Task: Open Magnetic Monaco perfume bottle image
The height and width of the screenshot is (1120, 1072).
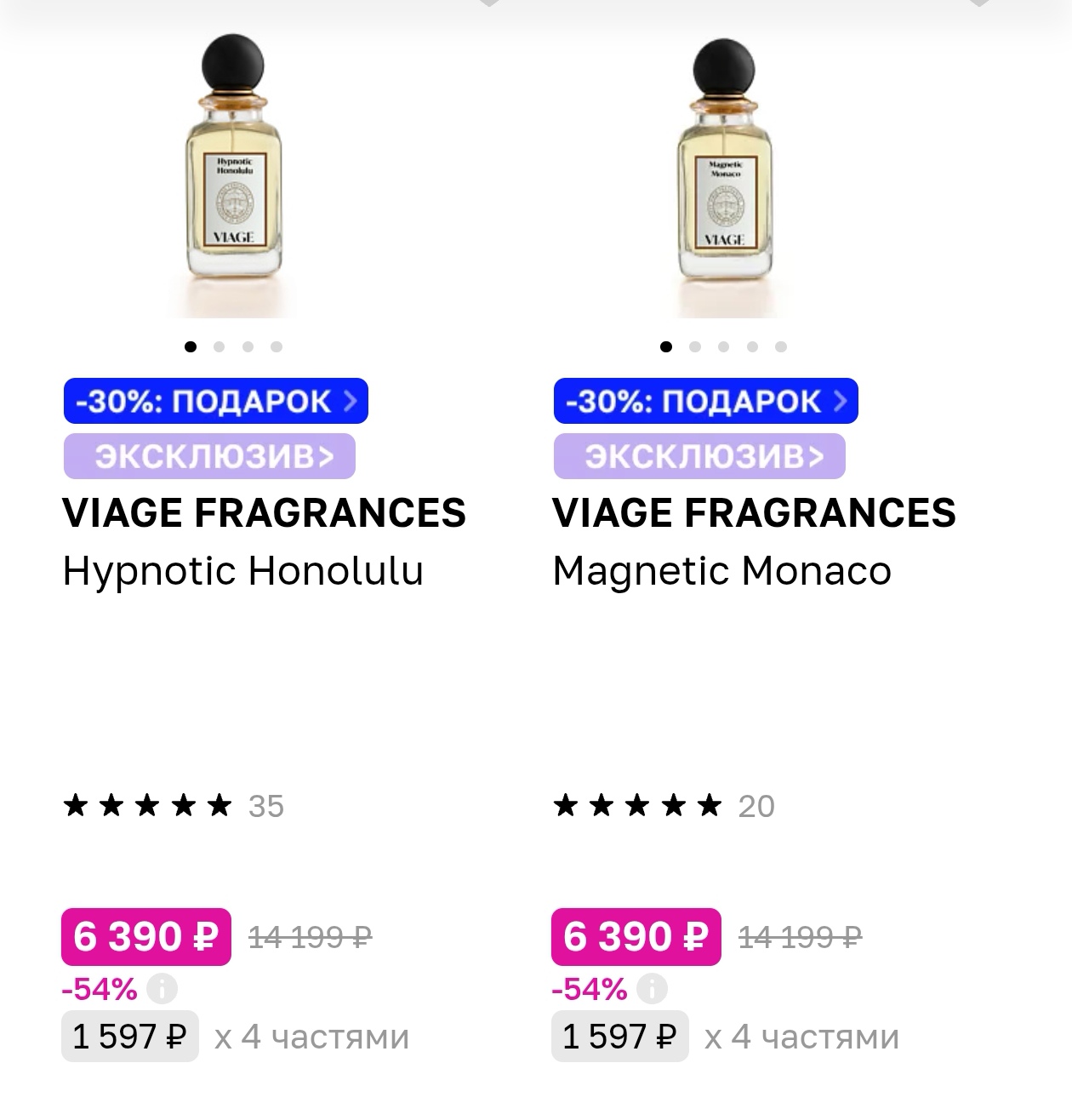Action: point(724,174)
